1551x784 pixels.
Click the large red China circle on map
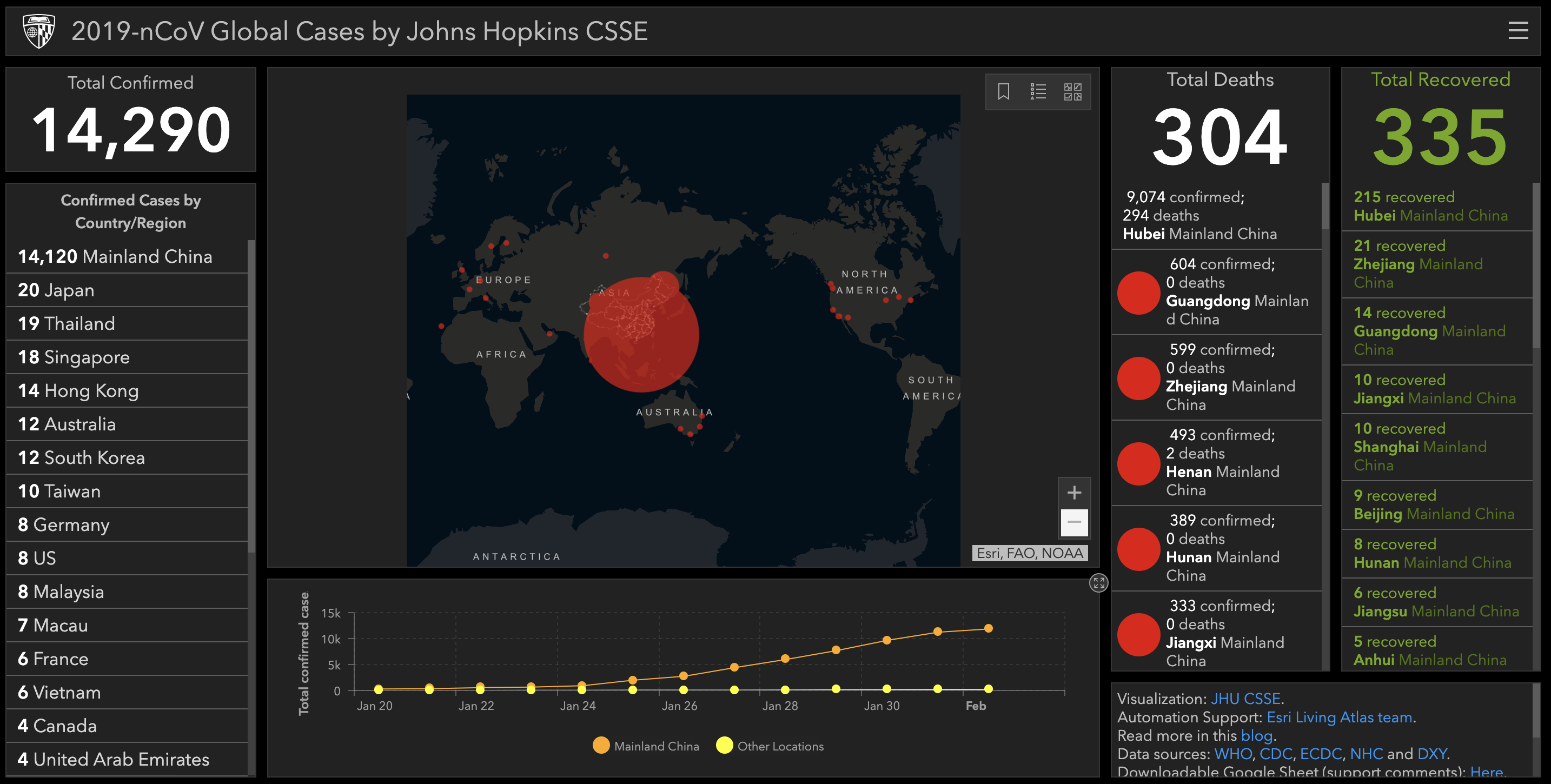pos(641,334)
